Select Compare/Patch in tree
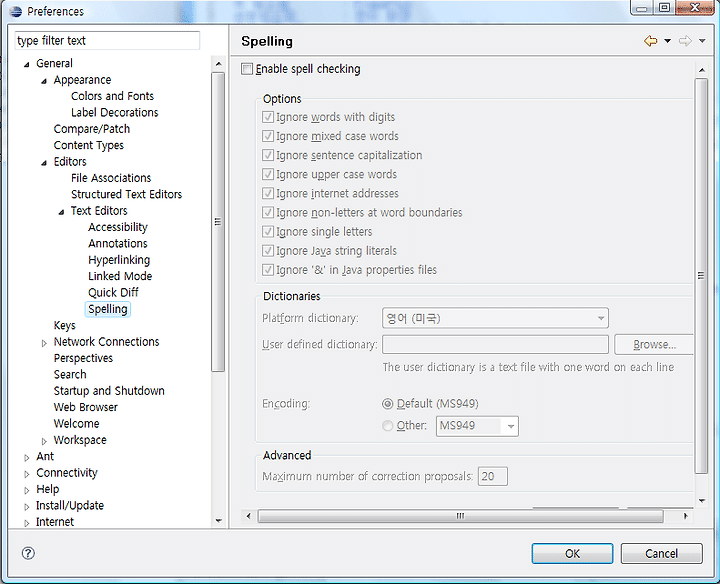This screenshot has height=584, width=720. [91, 129]
